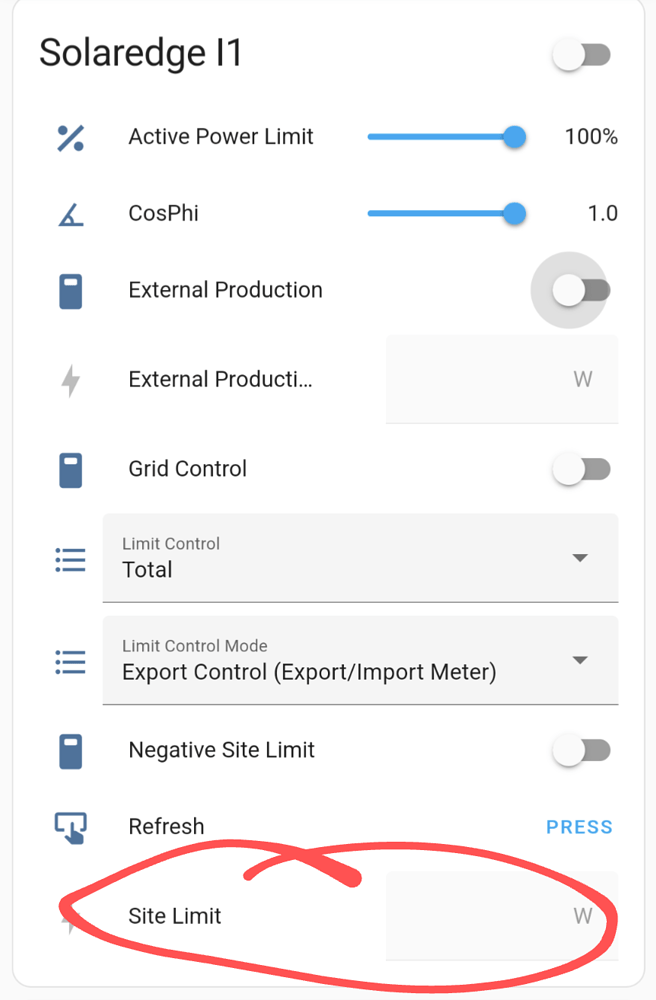The height and width of the screenshot is (1000, 656).
Task: Expand the Limit Control Mode dropdown
Action: (x=579, y=661)
